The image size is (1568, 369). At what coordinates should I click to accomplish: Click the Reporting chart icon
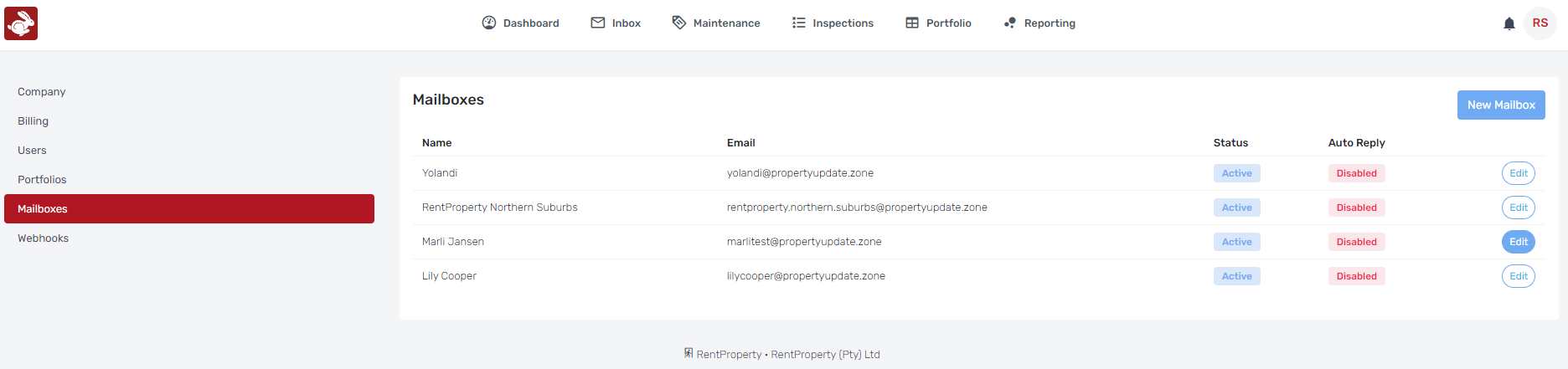[1010, 23]
